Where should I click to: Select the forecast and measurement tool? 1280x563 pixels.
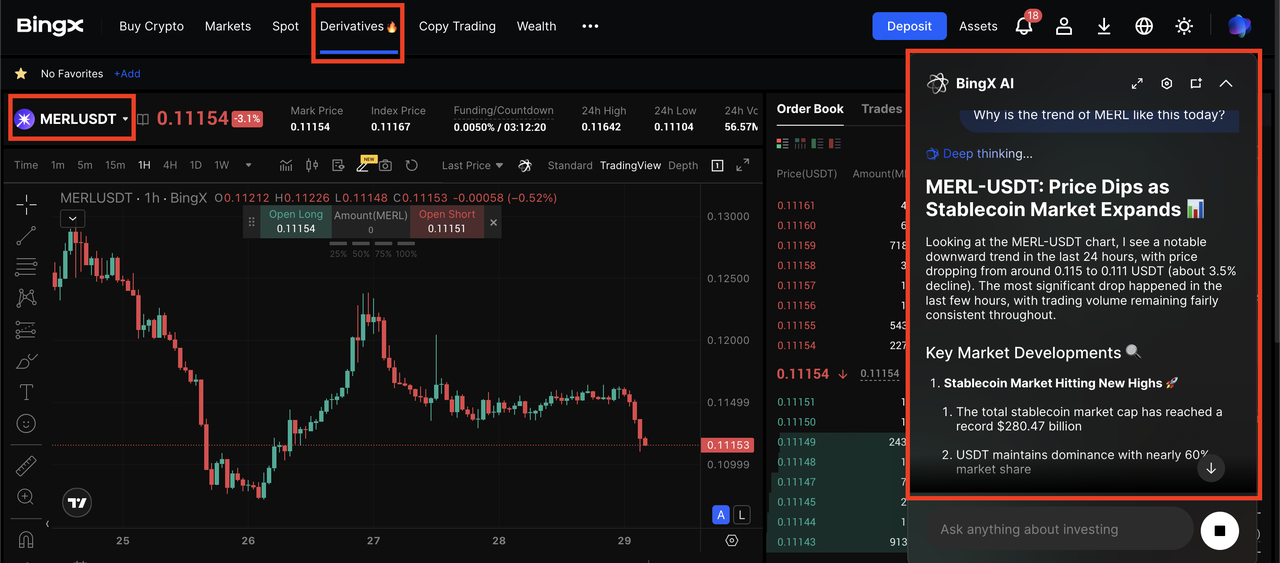26,329
